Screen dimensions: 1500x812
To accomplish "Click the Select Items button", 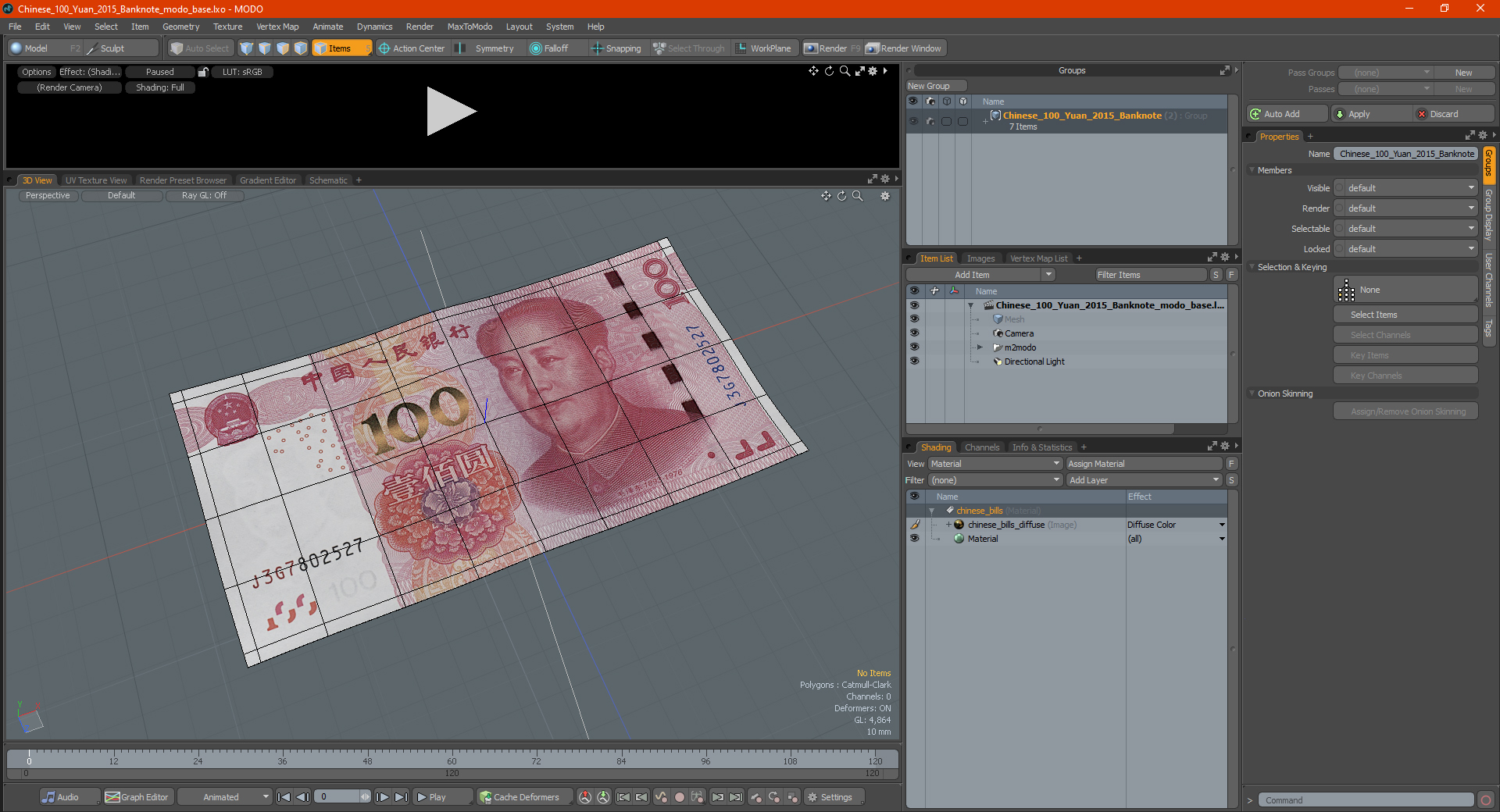I will [1405, 315].
